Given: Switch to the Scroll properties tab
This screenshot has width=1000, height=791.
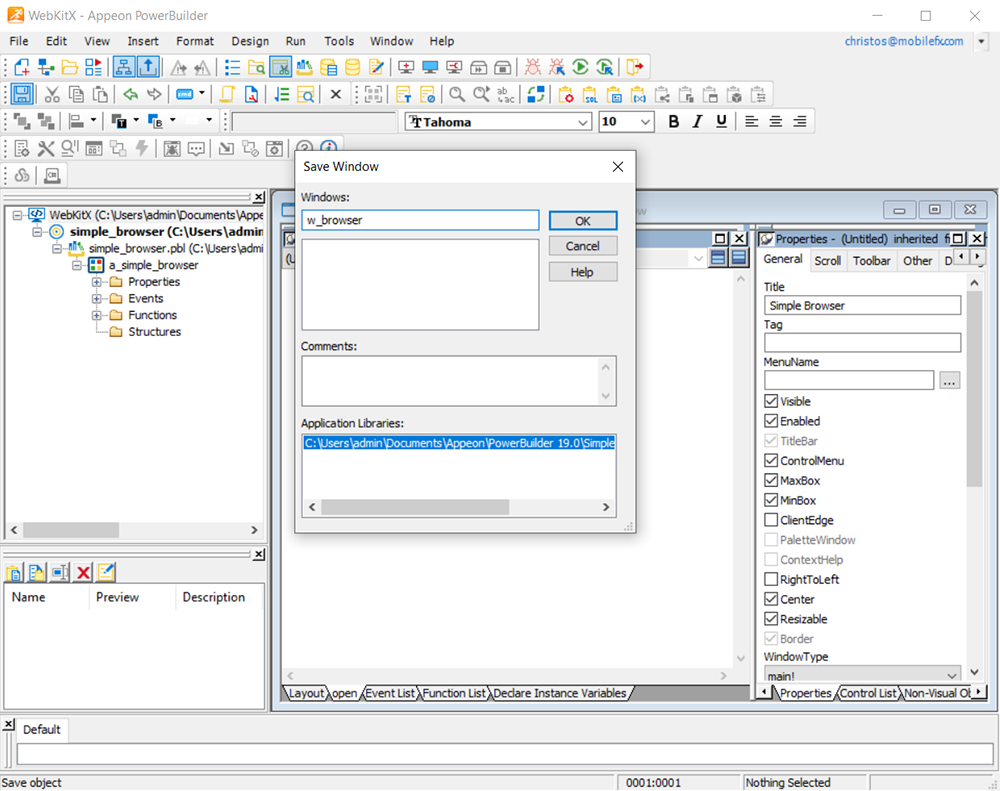Looking at the screenshot, I should 827,260.
